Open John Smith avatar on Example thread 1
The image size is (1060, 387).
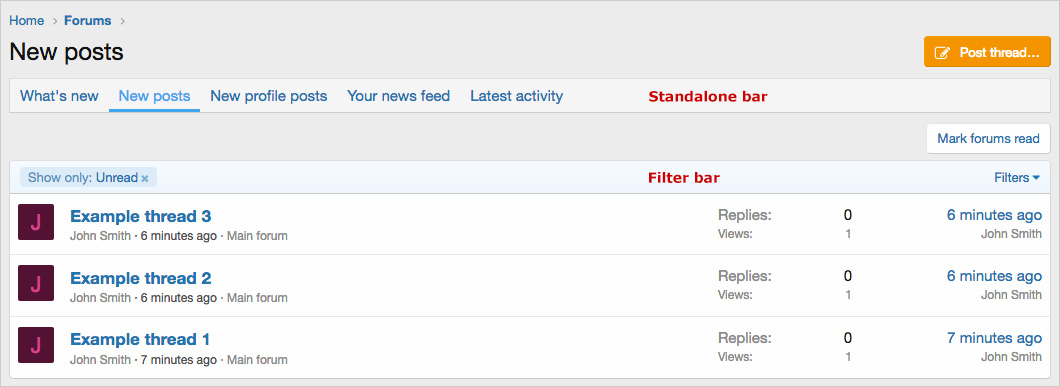pyautogui.click(x=36, y=345)
